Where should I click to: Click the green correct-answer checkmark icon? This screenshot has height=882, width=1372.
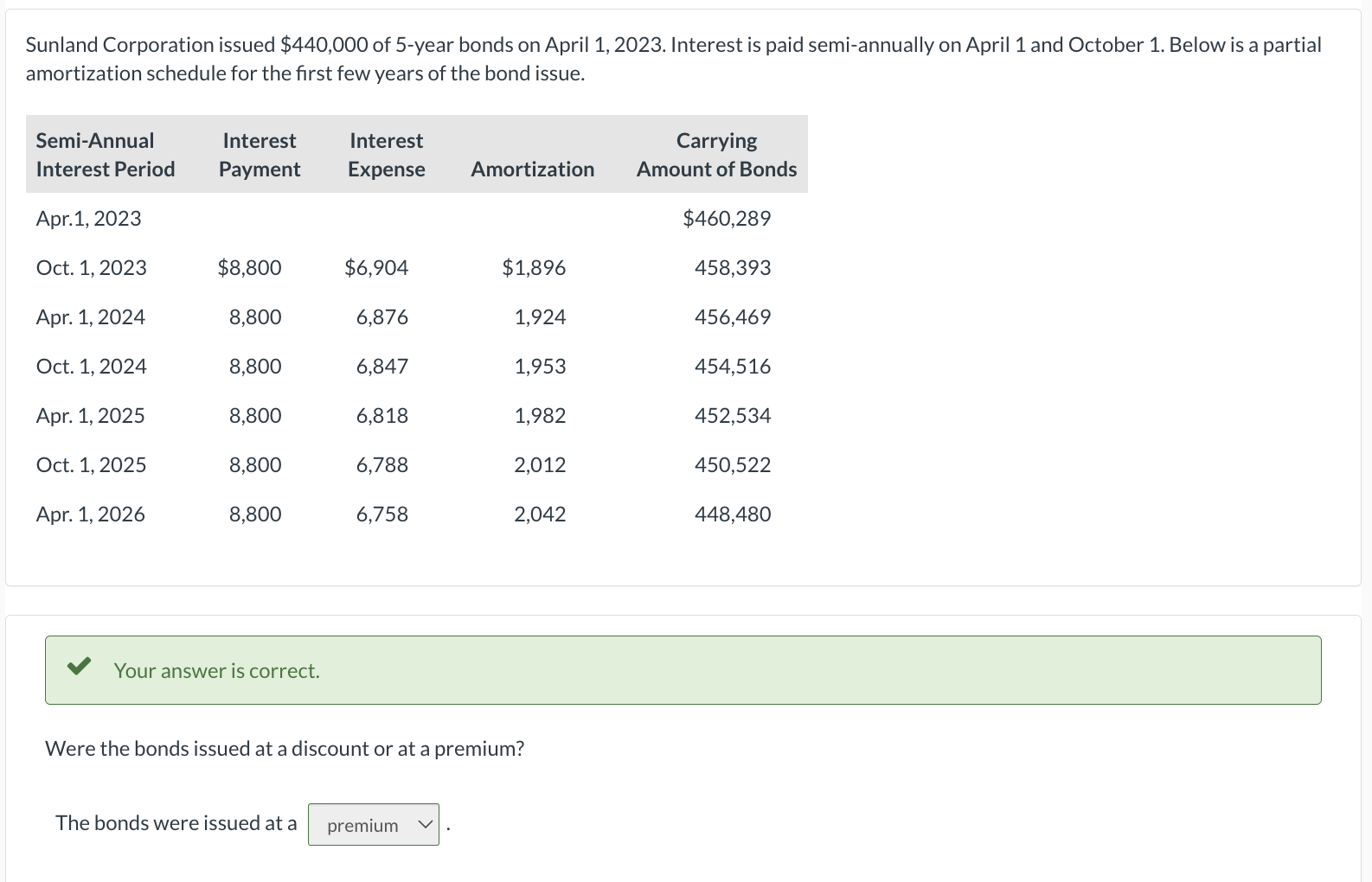tap(79, 666)
